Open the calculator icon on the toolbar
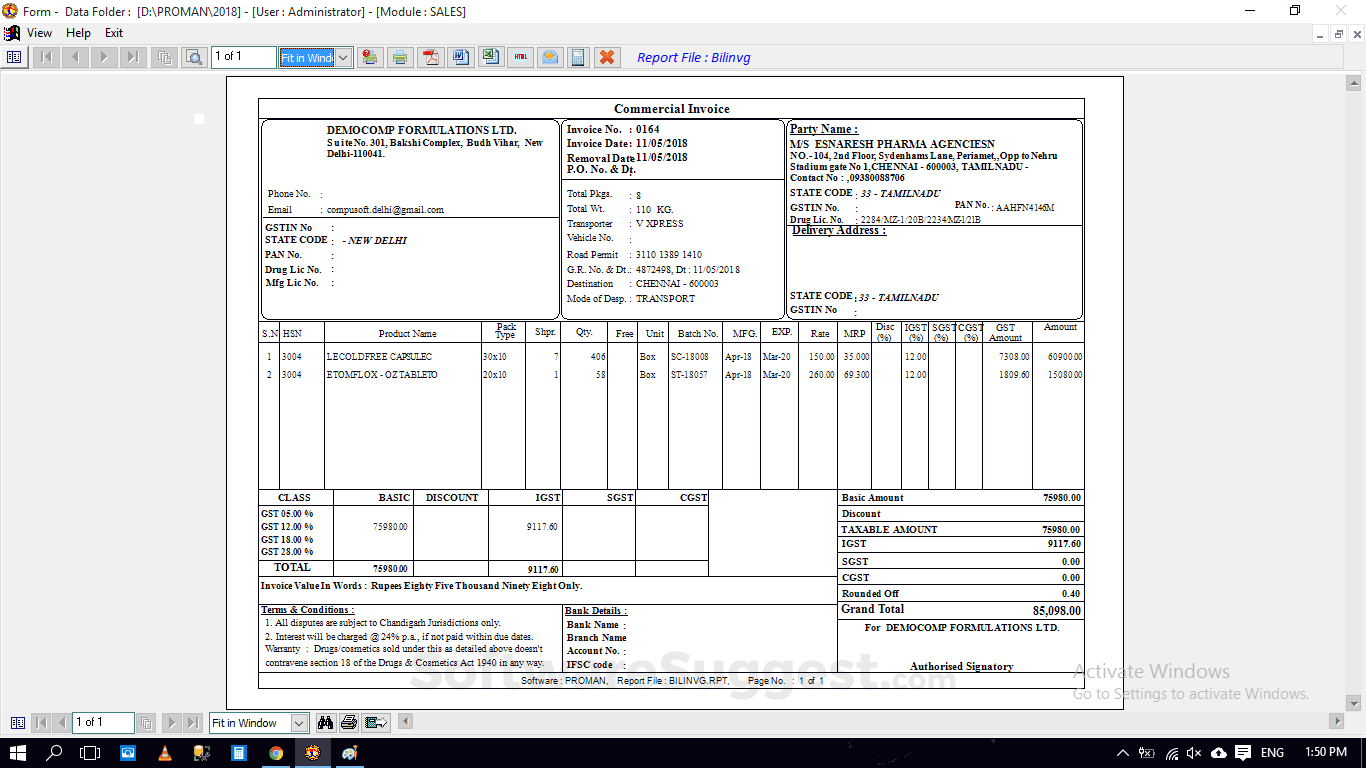This screenshot has height=769, width=1366. coord(578,57)
